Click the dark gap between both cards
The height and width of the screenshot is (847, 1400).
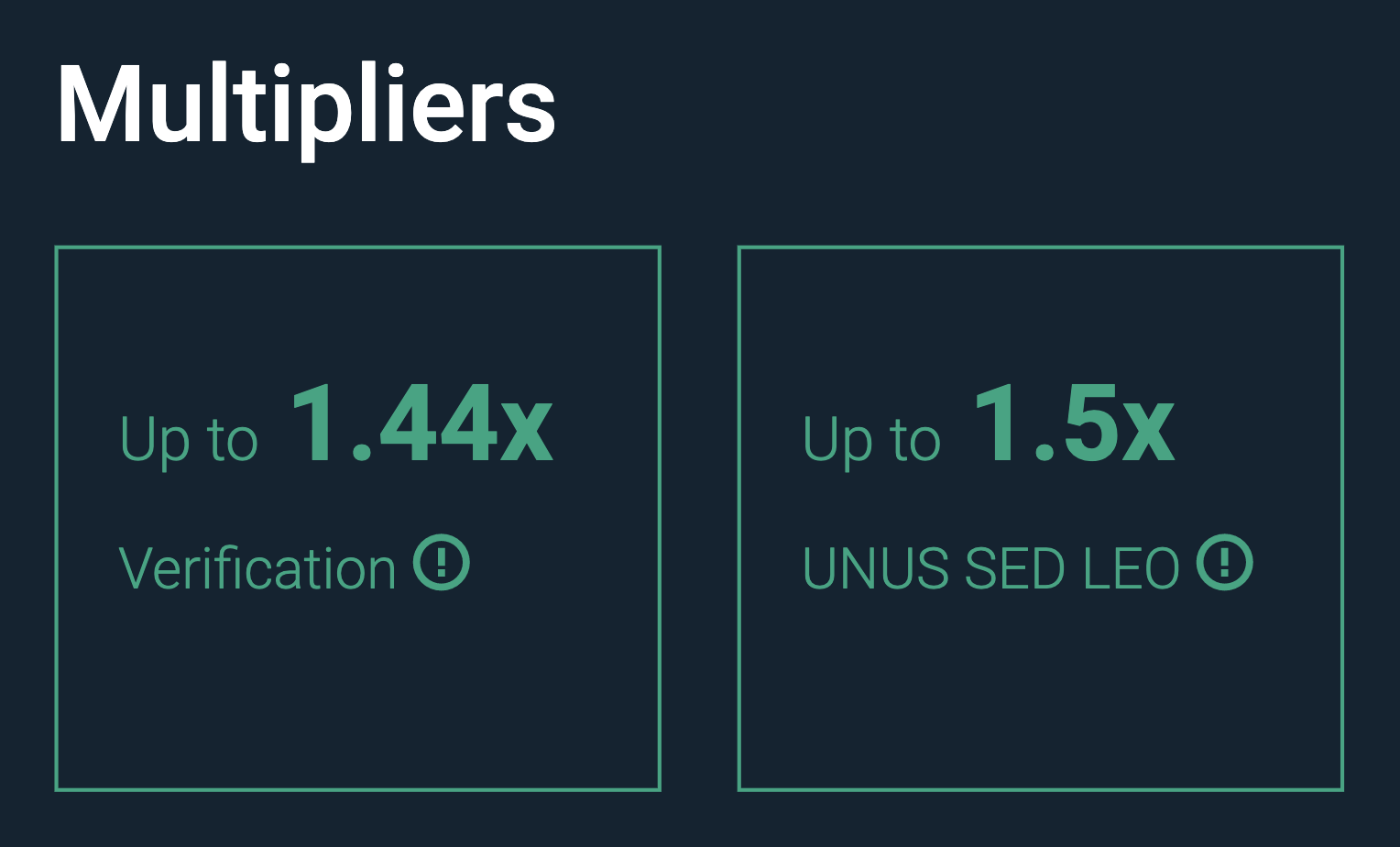pyautogui.click(x=699, y=518)
